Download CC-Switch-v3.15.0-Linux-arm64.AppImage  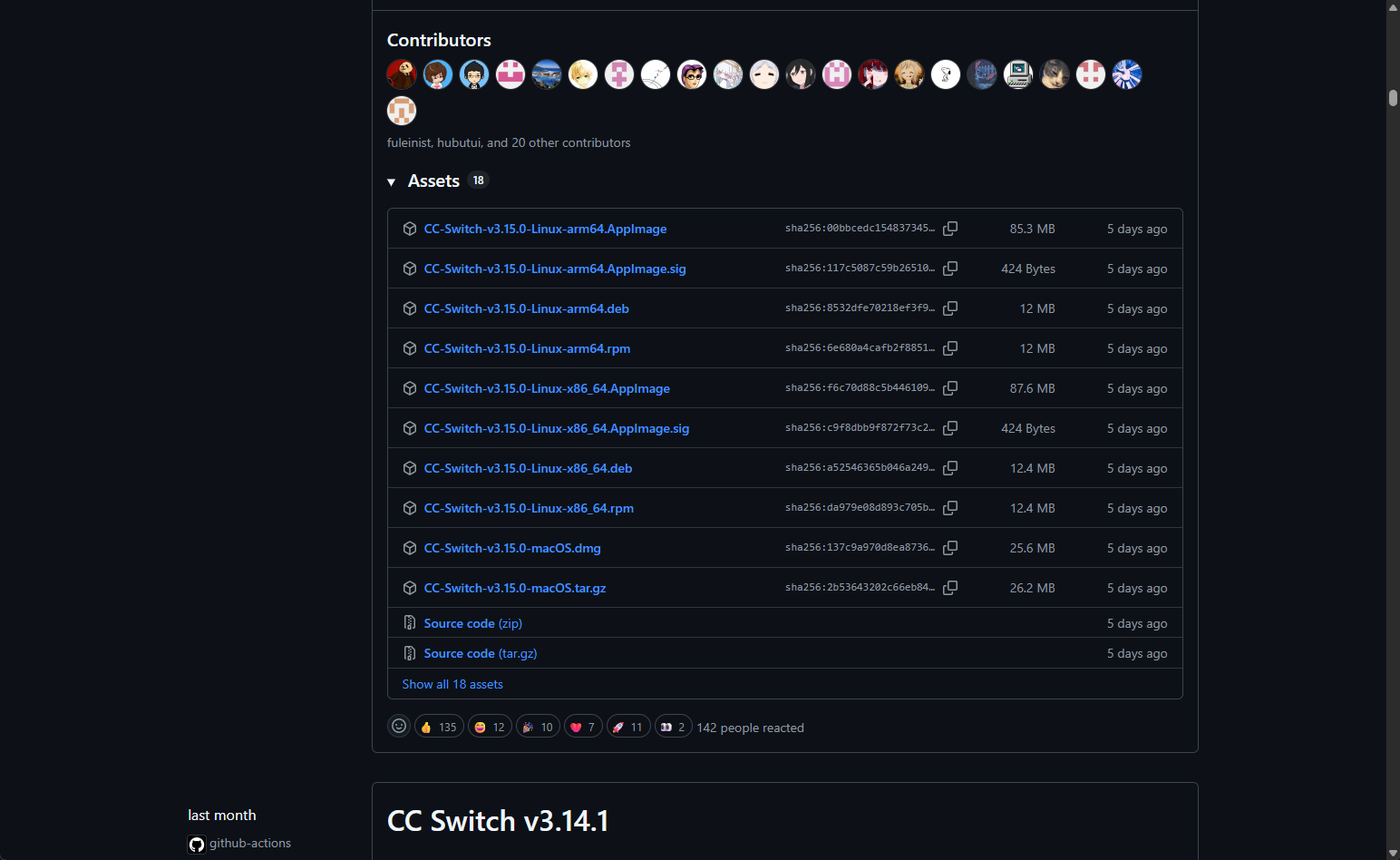click(x=545, y=229)
